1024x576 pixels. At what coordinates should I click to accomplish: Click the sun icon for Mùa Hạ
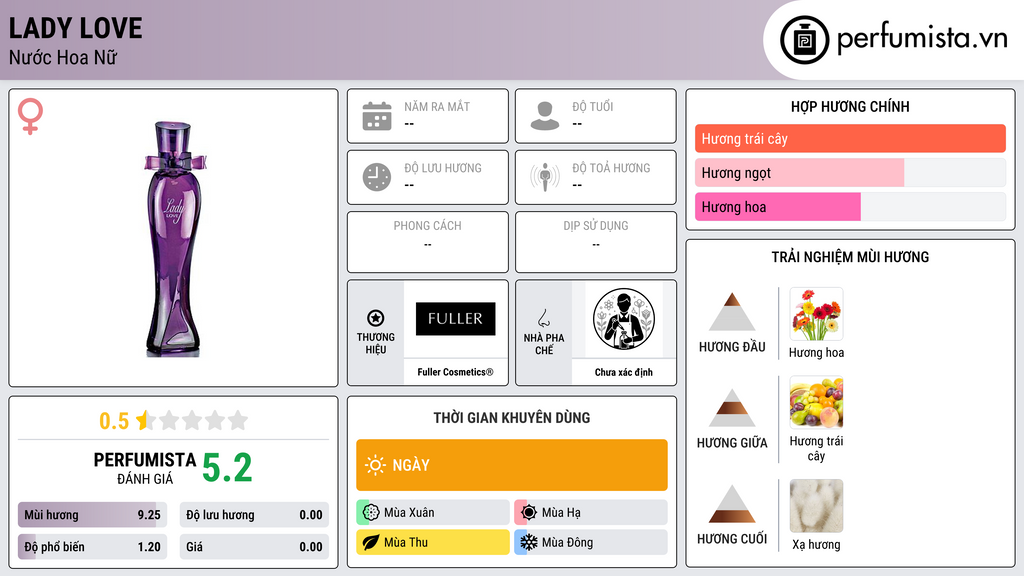(x=529, y=513)
